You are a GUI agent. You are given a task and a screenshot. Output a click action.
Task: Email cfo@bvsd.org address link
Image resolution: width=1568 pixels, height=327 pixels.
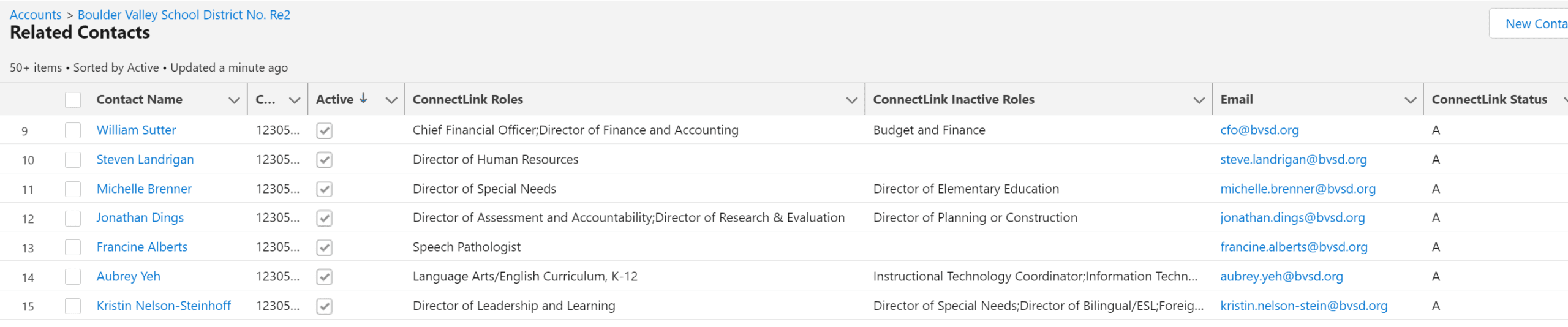(1259, 130)
